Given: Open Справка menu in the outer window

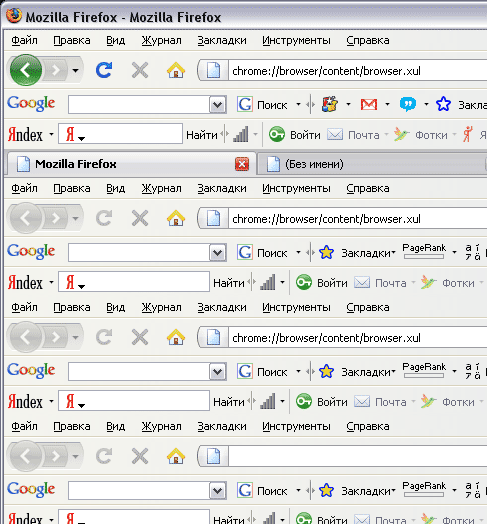Looking at the screenshot, I should click(x=368, y=40).
